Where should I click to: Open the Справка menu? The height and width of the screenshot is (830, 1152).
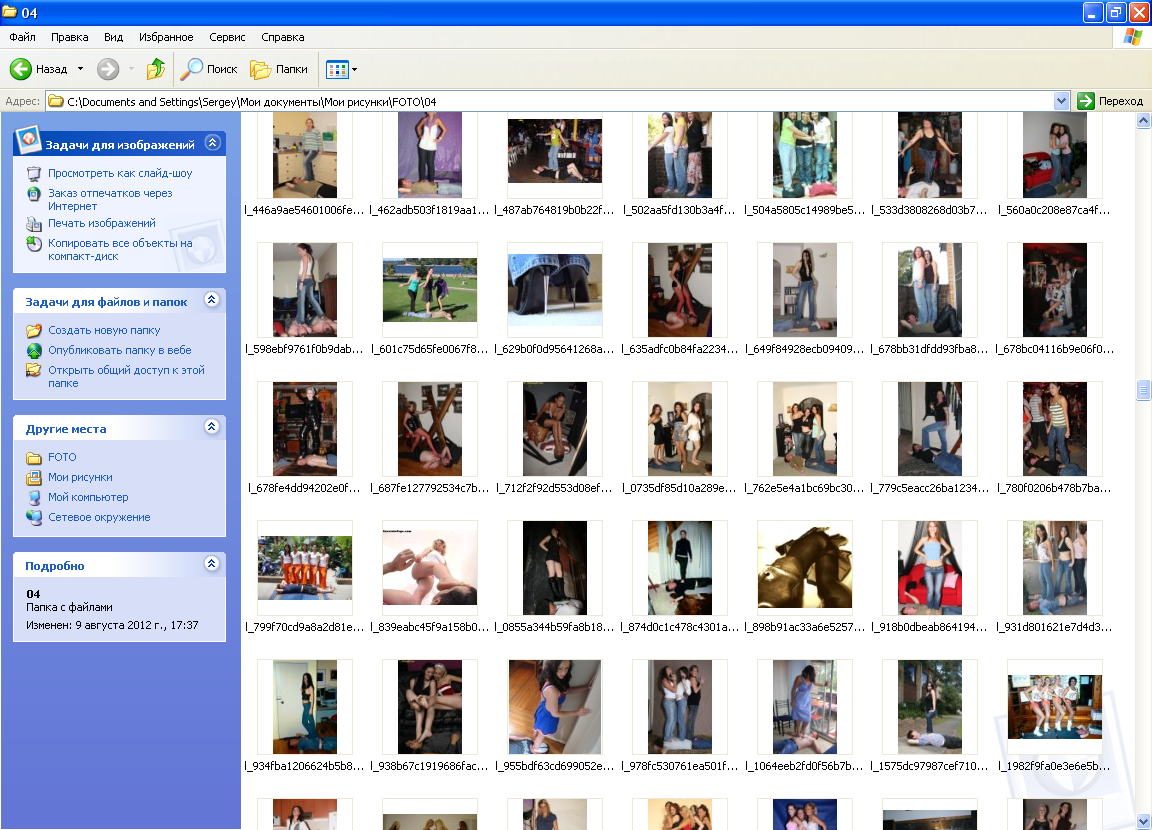pyautogui.click(x=282, y=37)
